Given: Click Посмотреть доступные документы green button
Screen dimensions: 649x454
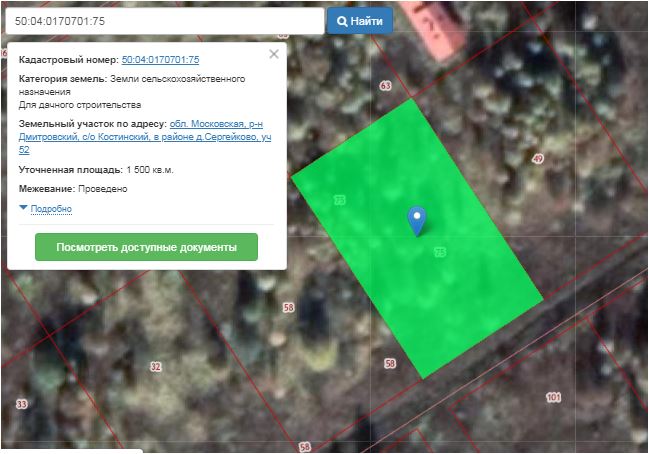Looking at the screenshot, I should (146, 247).
